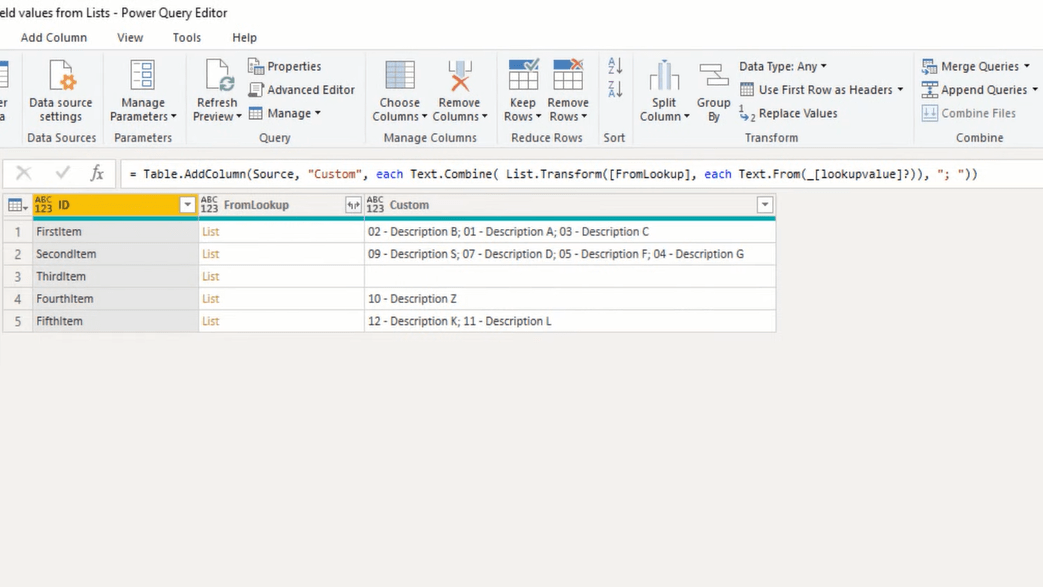
Task: Select the ThirdItem cell
Action: (115, 276)
